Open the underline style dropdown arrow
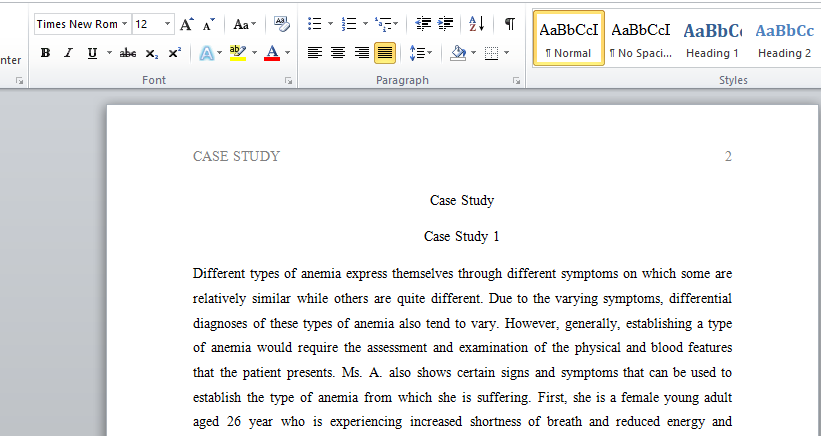Screen dimensions: 821x436 click(109, 53)
